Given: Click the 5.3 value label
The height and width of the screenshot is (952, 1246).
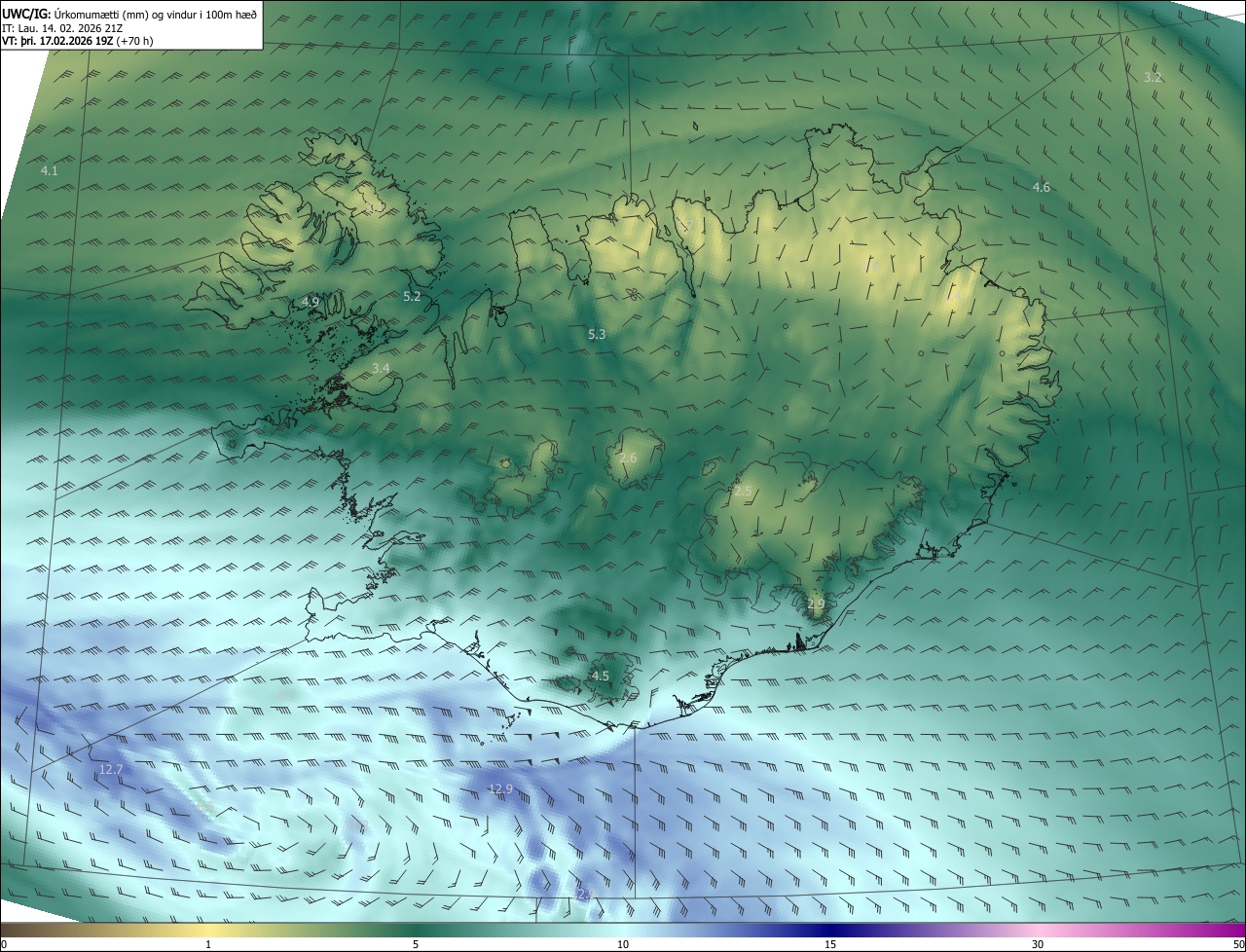Looking at the screenshot, I should pos(597,334).
